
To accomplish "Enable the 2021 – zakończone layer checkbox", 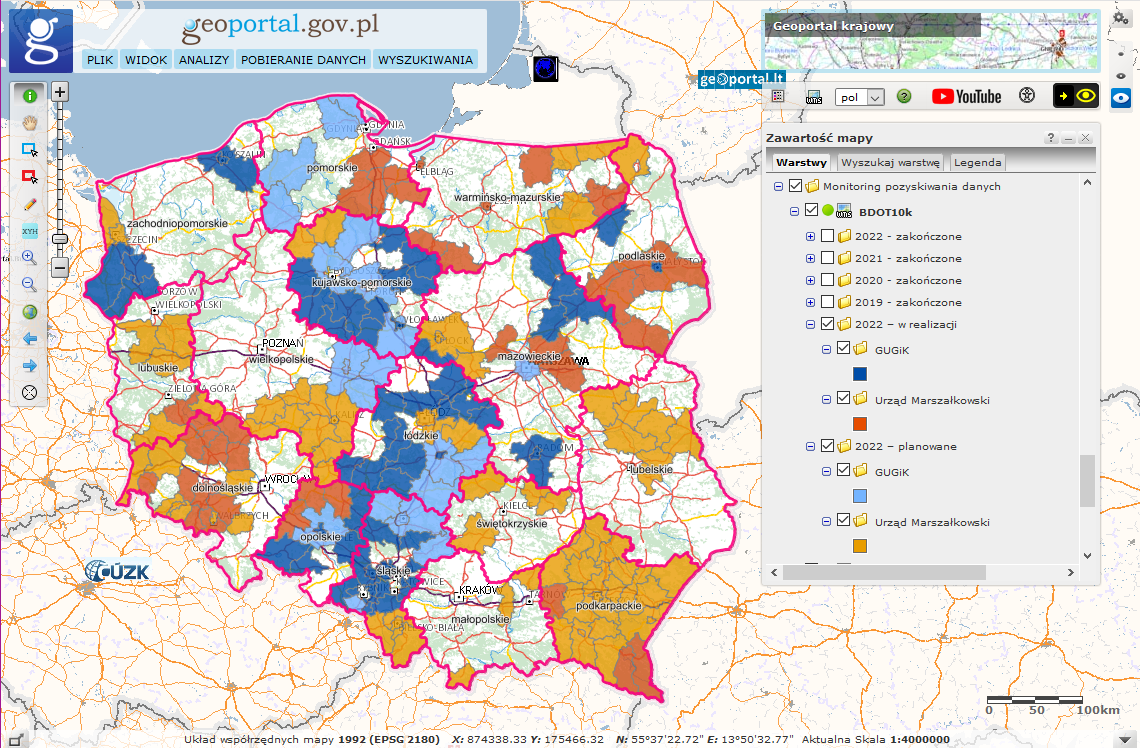I will pos(827,258).
